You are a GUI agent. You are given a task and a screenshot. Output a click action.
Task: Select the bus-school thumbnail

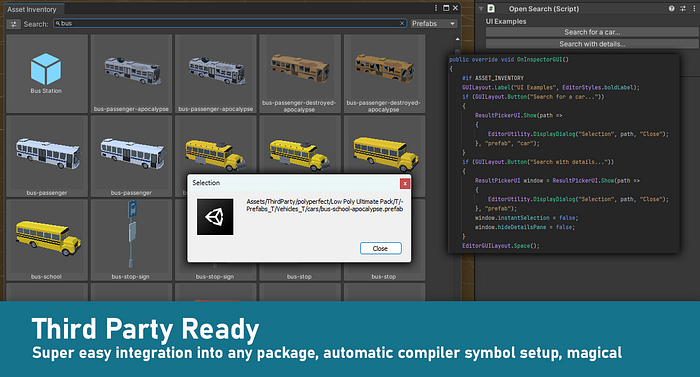tap(47, 240)
